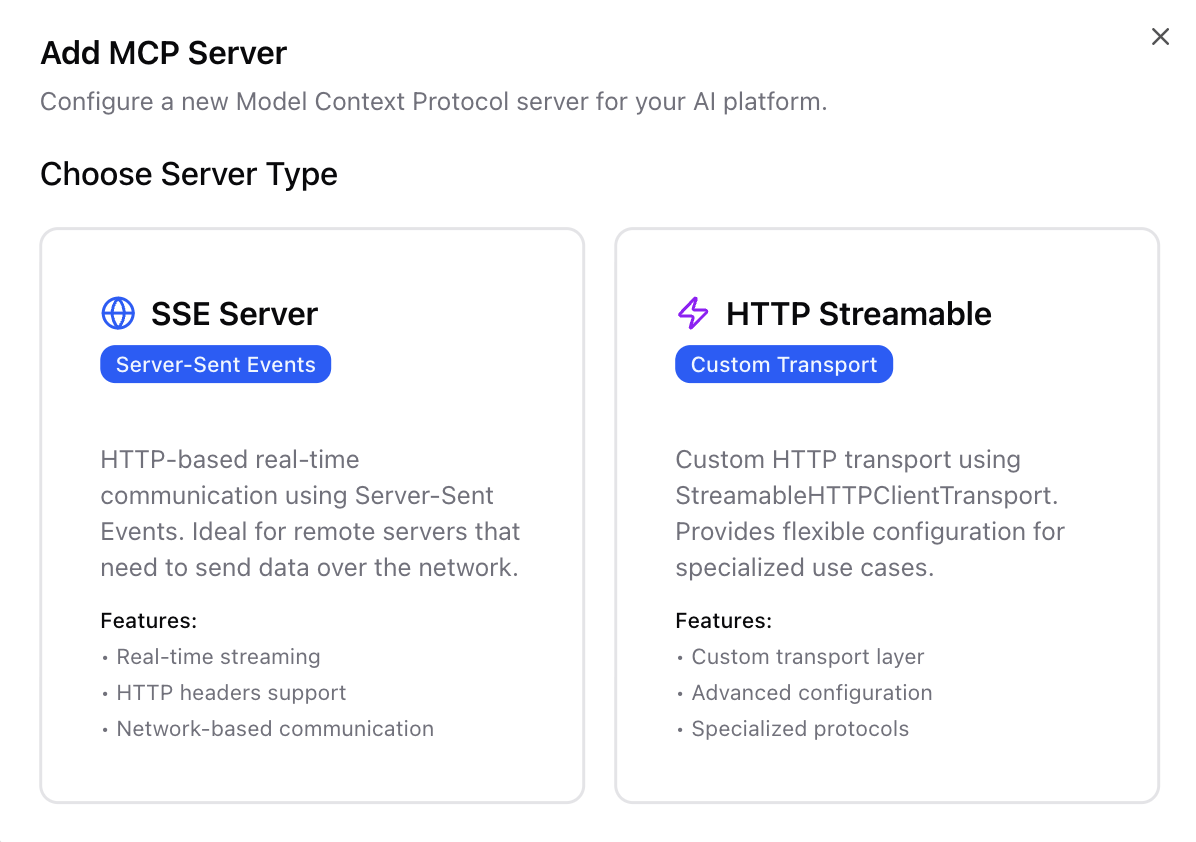Click the Specialized protocols feature item
The image size is (1196, 842).
(800, 729)
